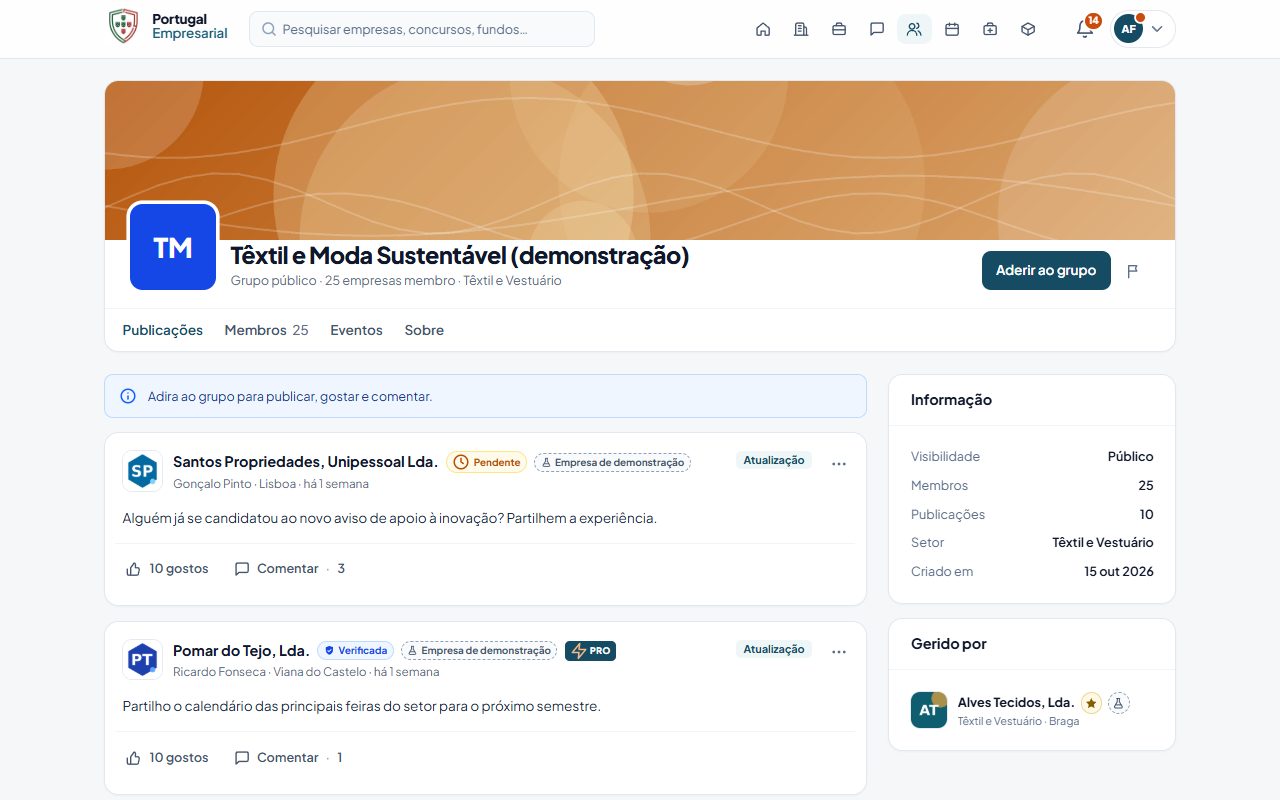The width and height of the screenshot is (1280, 800).
Task: Open the home icon in top navigation
Action: (763, 29)
